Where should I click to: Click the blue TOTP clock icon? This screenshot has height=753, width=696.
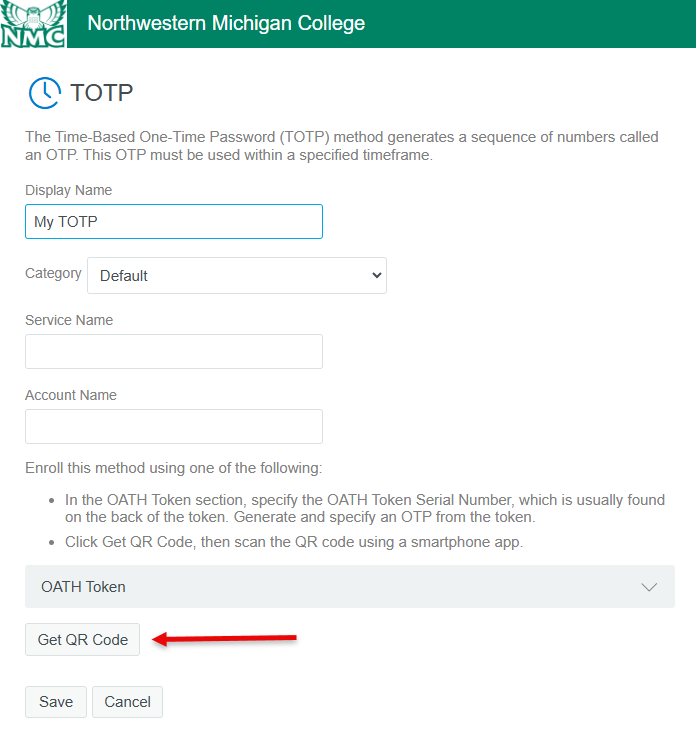click(45, 93)
